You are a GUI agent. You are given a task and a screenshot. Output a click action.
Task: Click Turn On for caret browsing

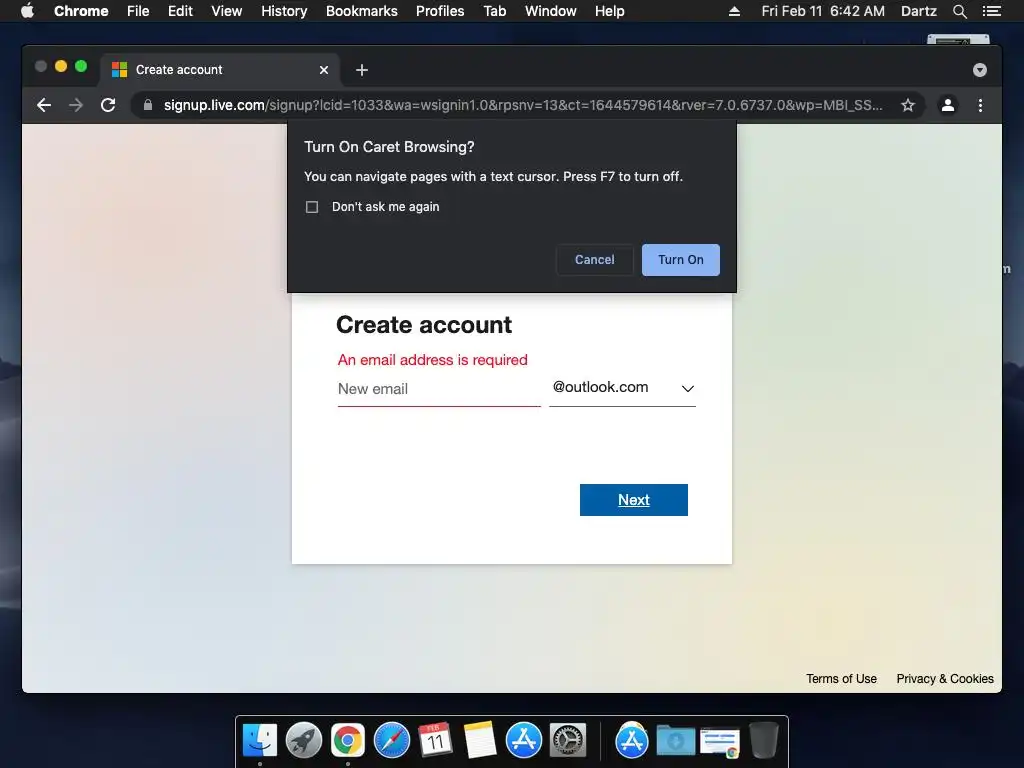point(680,260)
